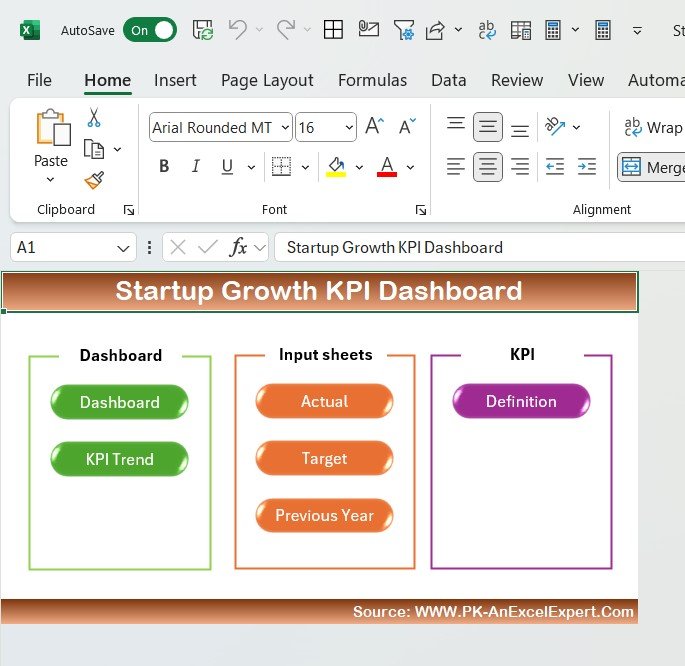The height and width of the screenshot is (666, 685).
Task: Apply cell borders icon
Action: [x=281, y=166]
